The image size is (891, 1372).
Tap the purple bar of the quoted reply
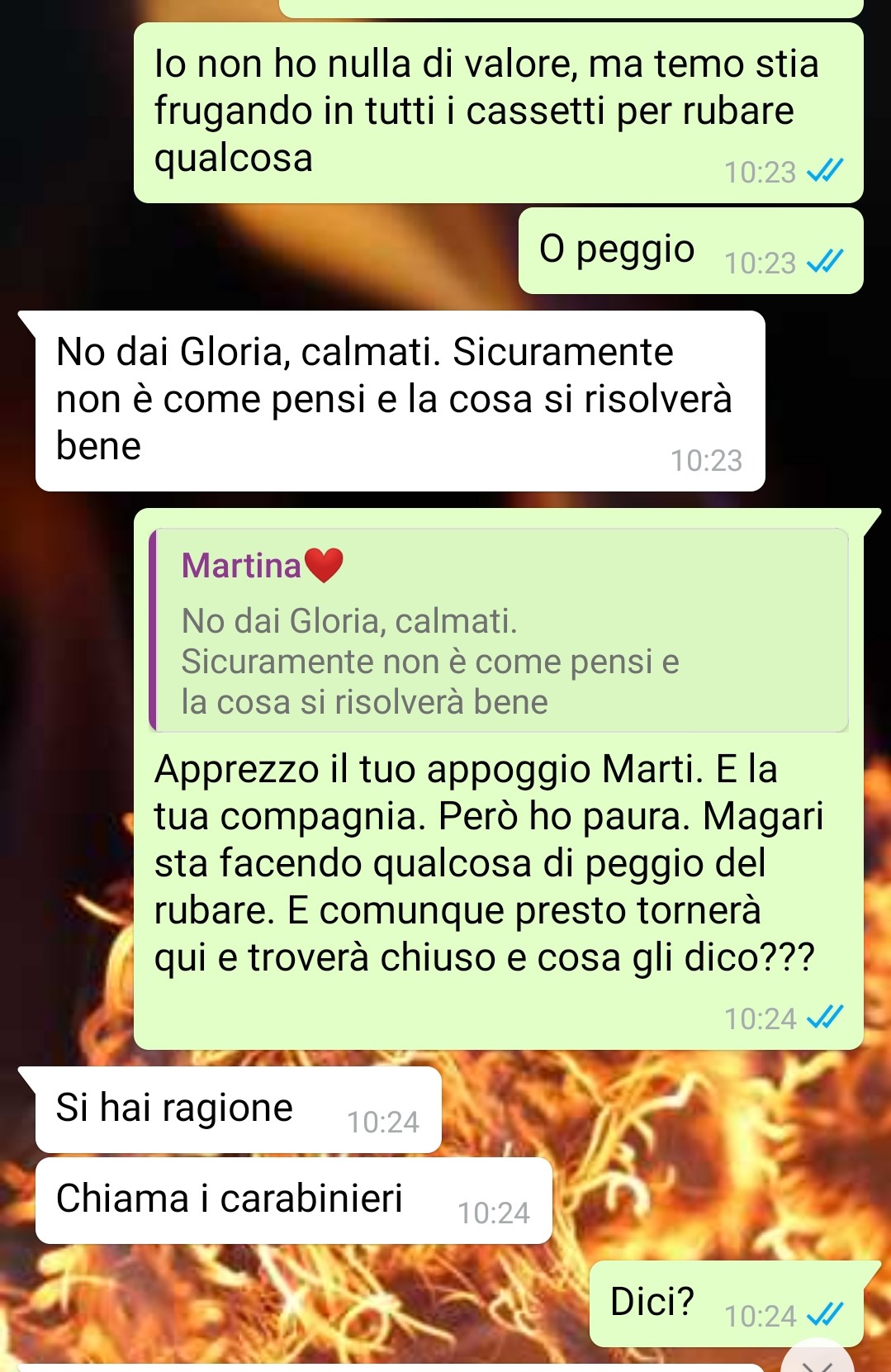point(153,630)
